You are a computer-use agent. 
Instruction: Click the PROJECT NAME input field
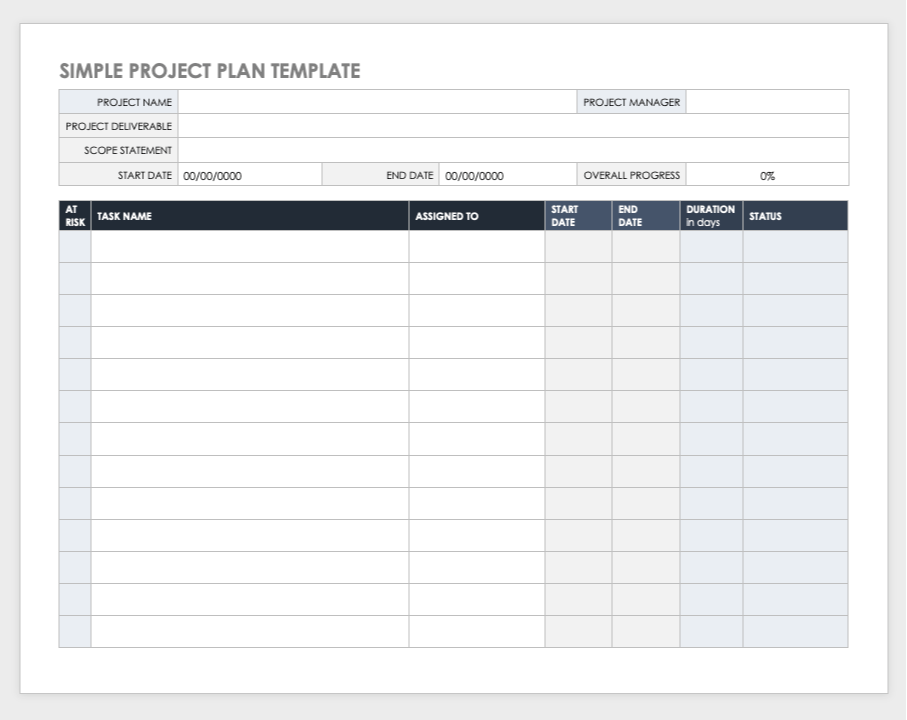pyautogui.click(x=380, y=102)
